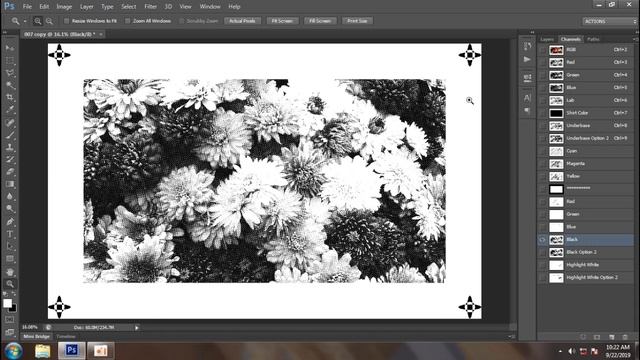
Task: Delete current channel trash icon
Action: 625,337
